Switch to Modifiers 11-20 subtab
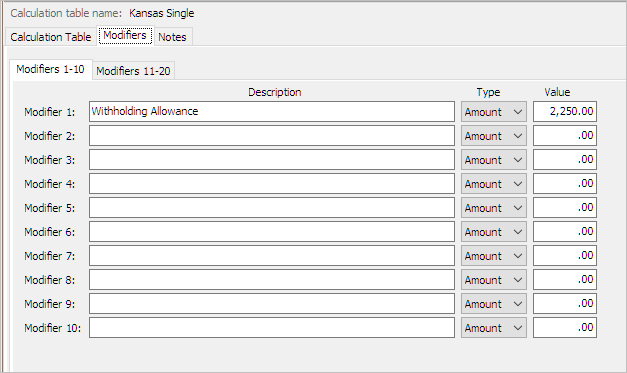The height and width of the screenshot is (373, 627). (133, 71)
